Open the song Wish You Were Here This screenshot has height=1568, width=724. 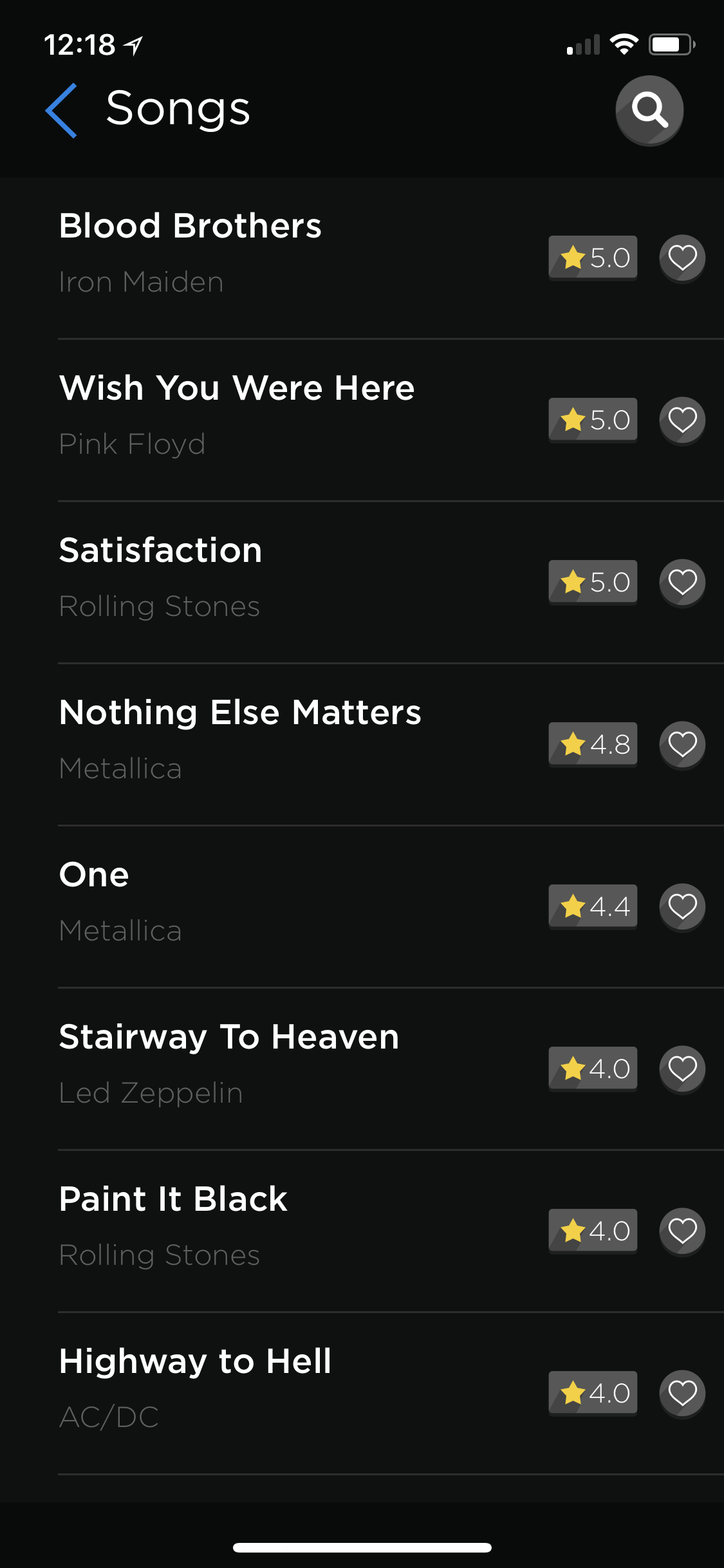click(x=237, y=388)
